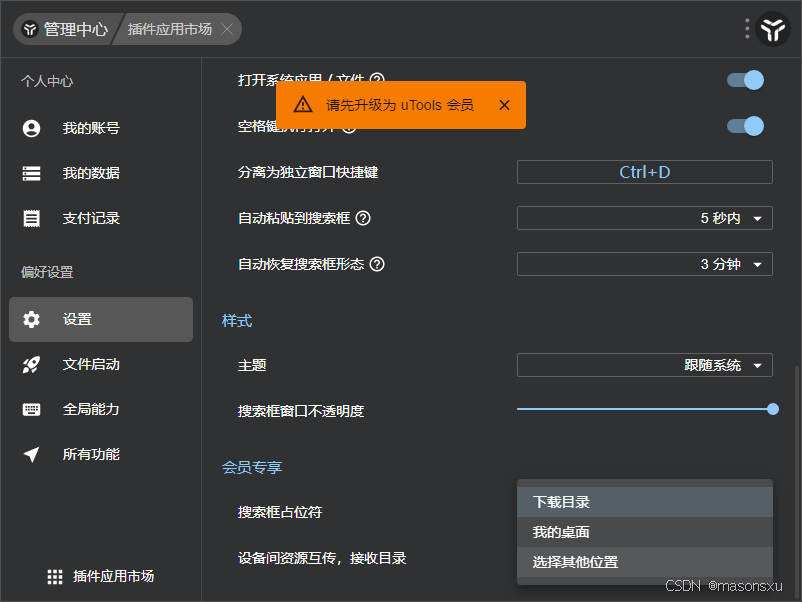
Task: Click the 搜索框窗口不透明度 slider handle
Action: coord(773,409)
